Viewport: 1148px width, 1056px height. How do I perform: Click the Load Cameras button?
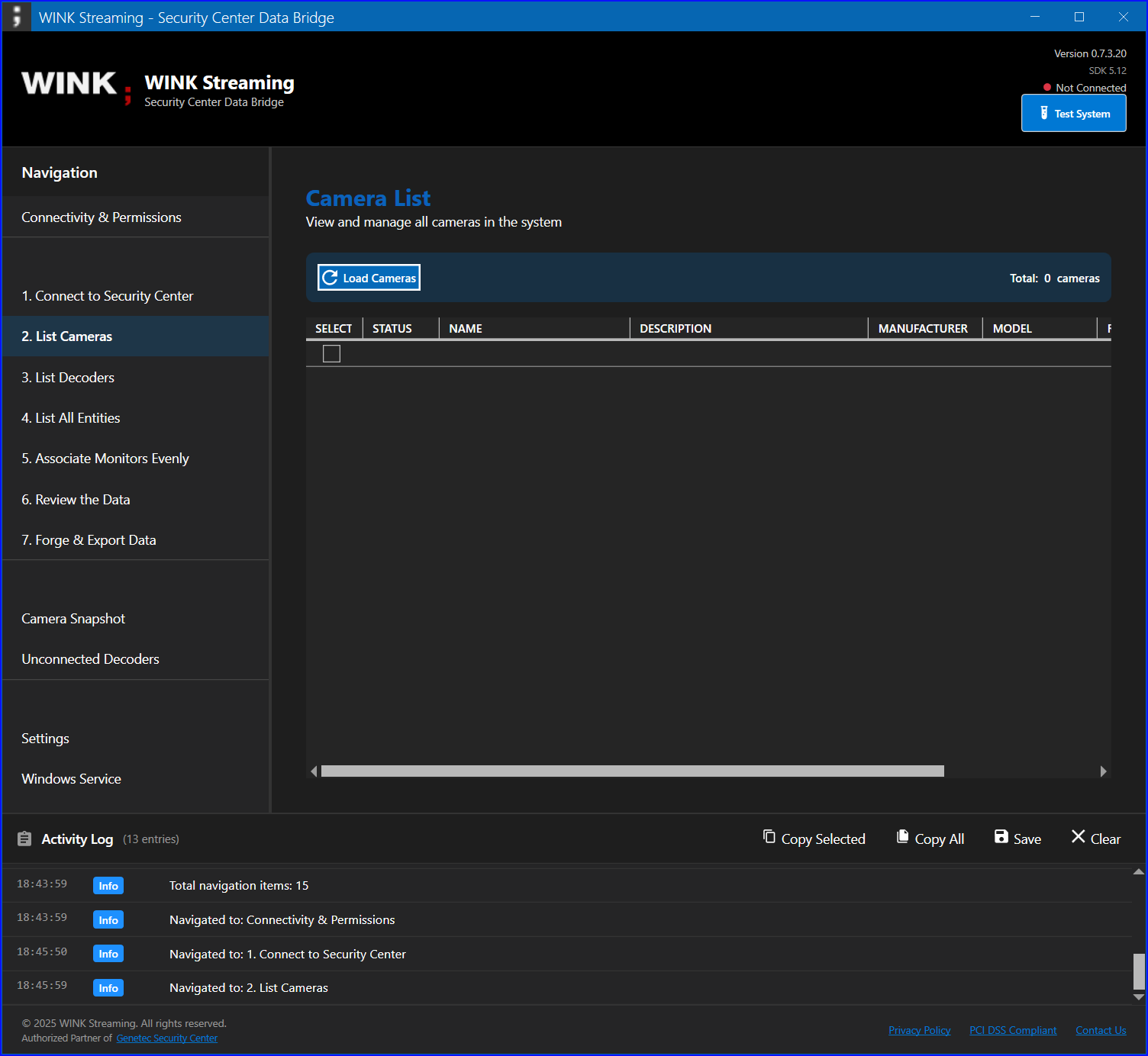point(369,278)
